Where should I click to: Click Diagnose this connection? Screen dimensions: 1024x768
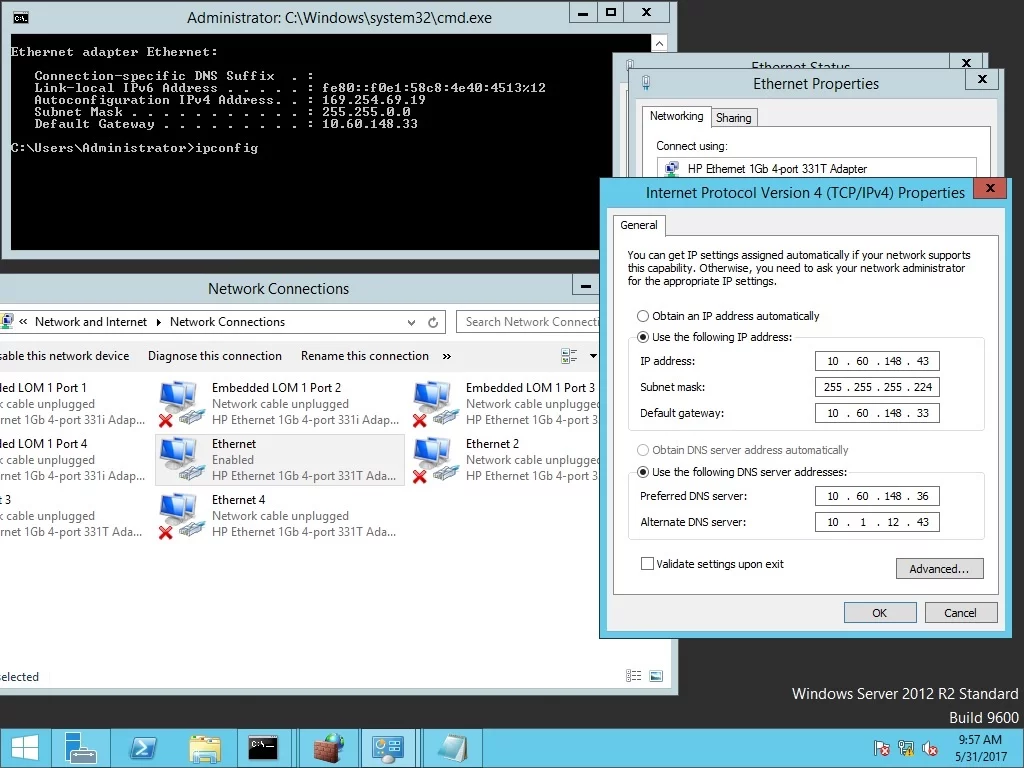pos(215,356)
